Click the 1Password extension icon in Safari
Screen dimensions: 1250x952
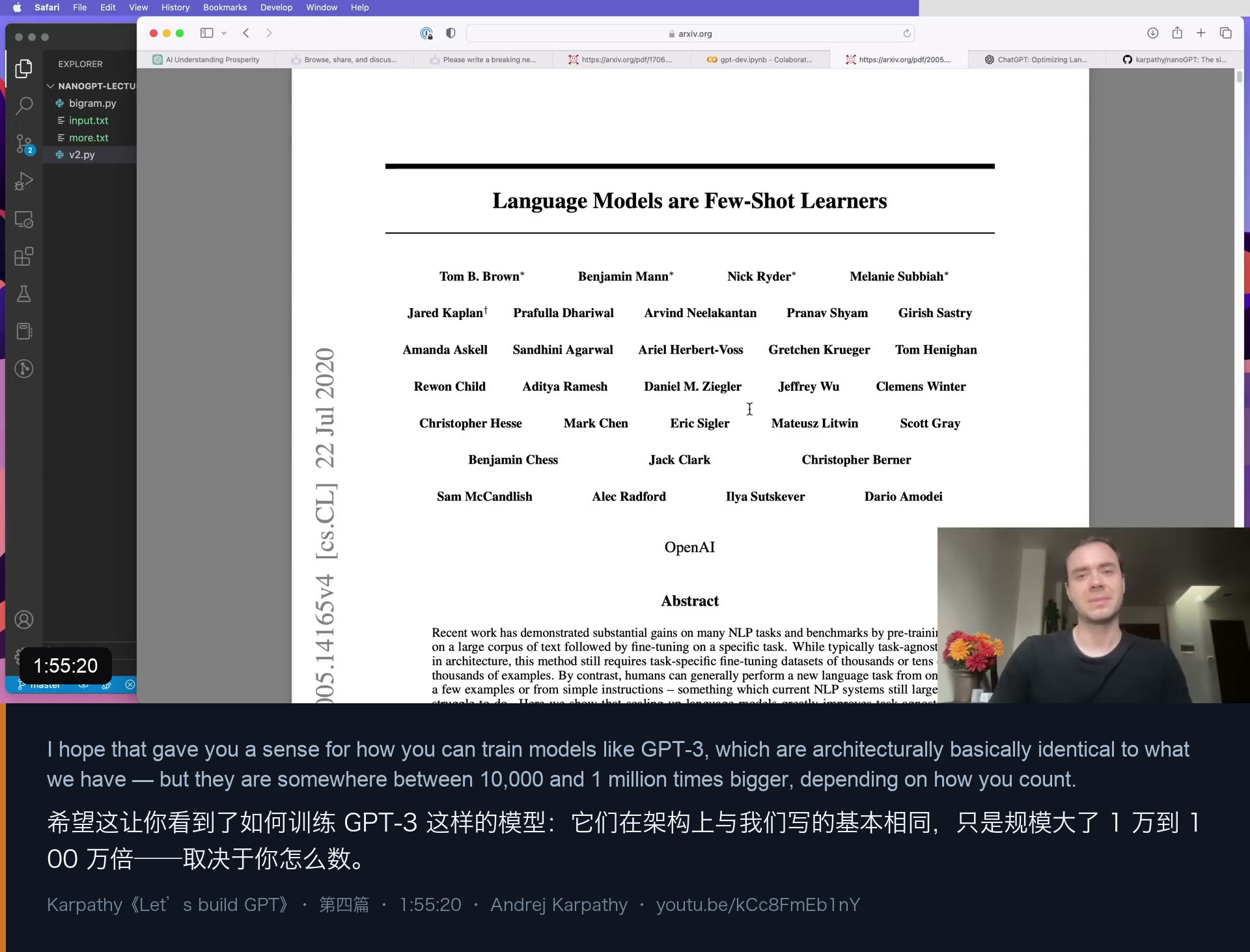[426, 33]
